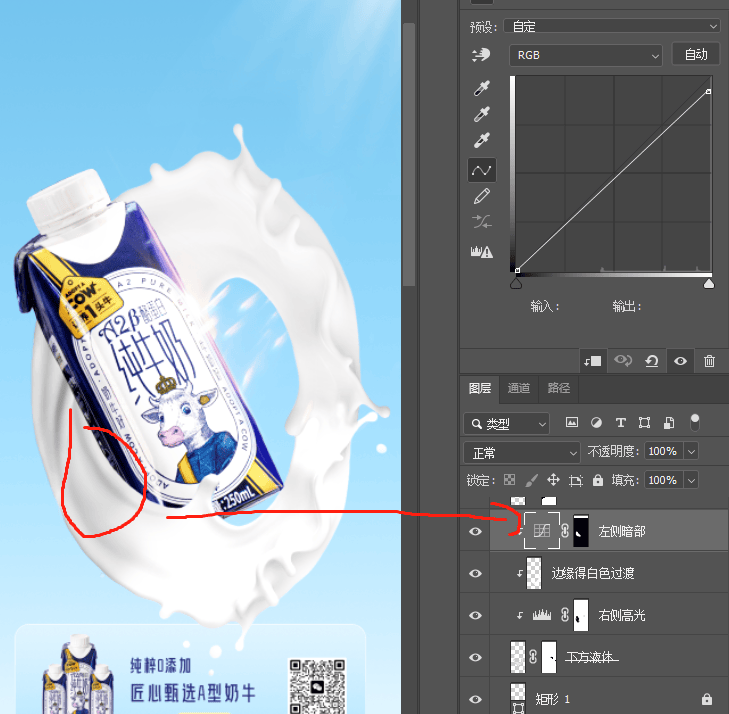
Task: Lock transparent pixels
Action: coord(510,480)
